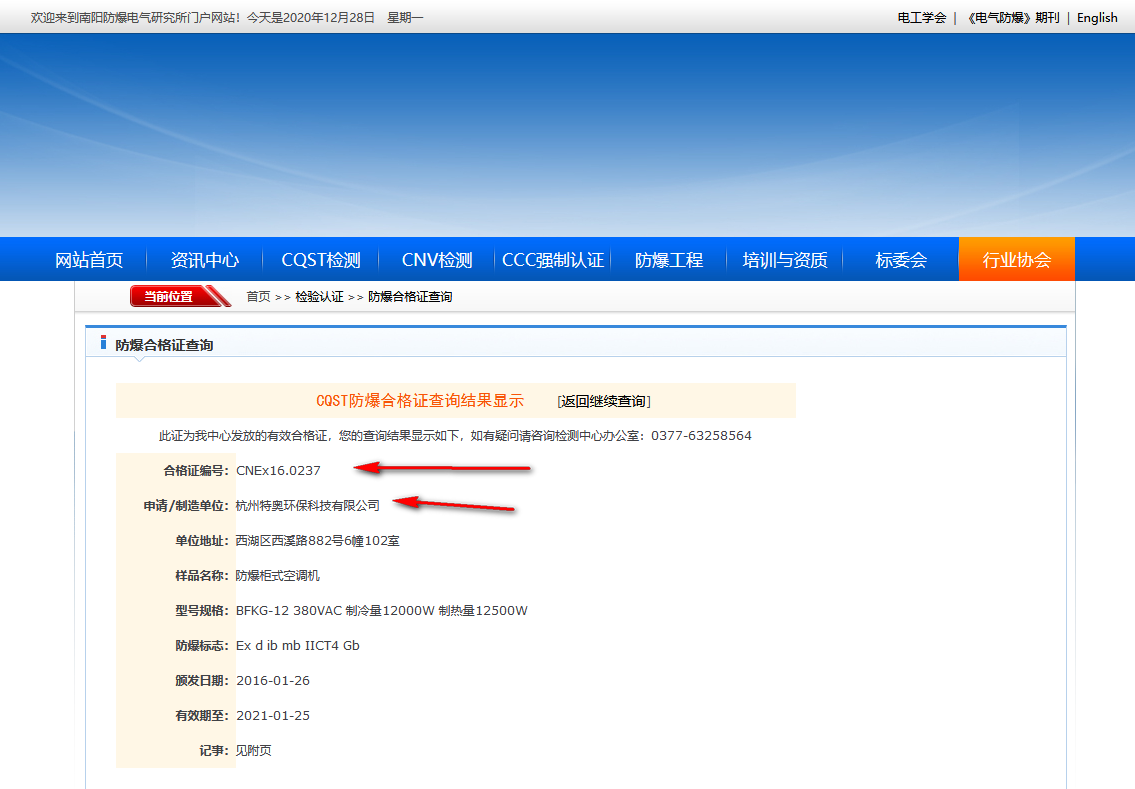Viewport: 1135px width, 789px height.
Task: Open the 资讯中心 navigation menu
Action: pos(205,260)
